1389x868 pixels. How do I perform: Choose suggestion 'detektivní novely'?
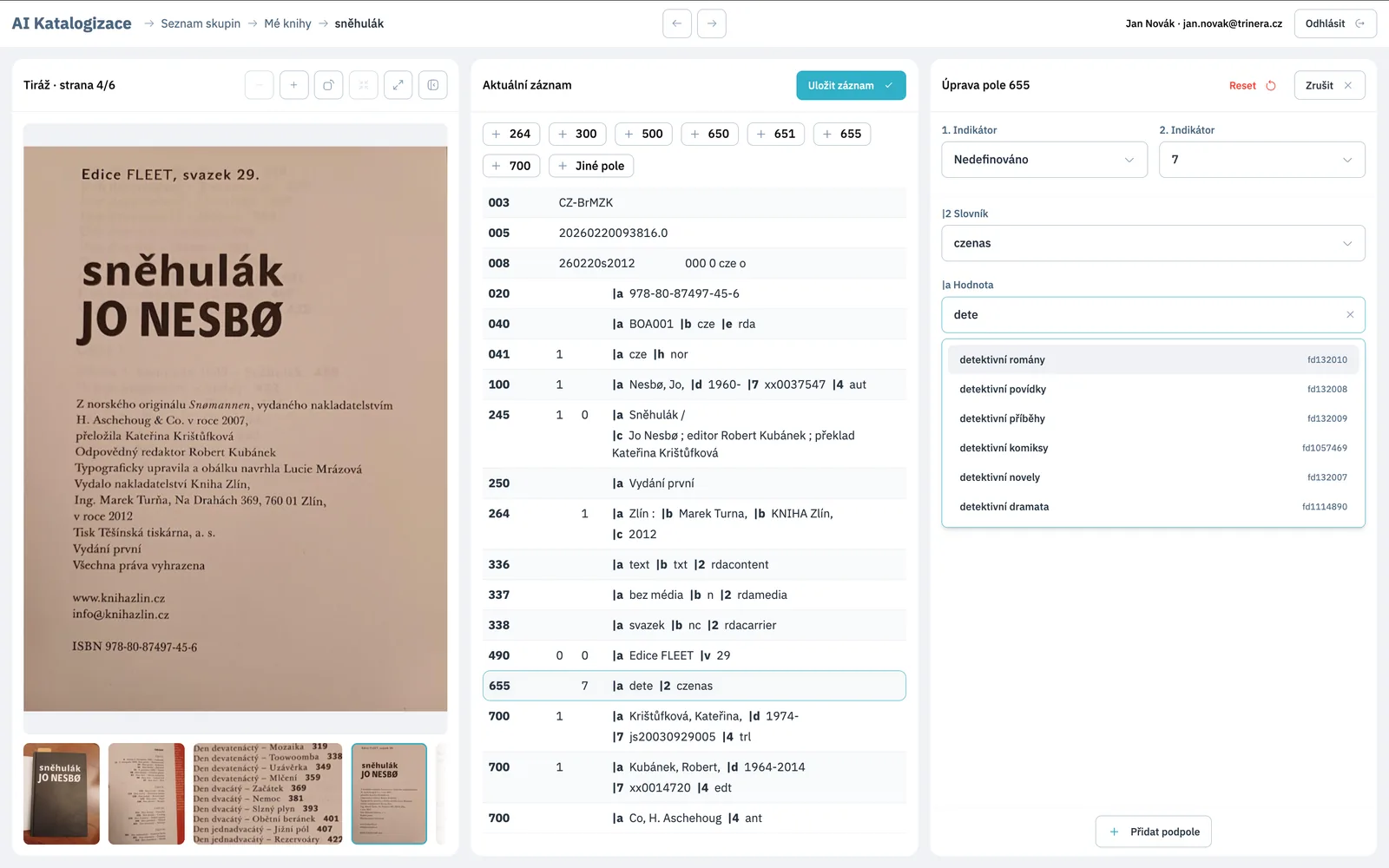point(1154,477)
